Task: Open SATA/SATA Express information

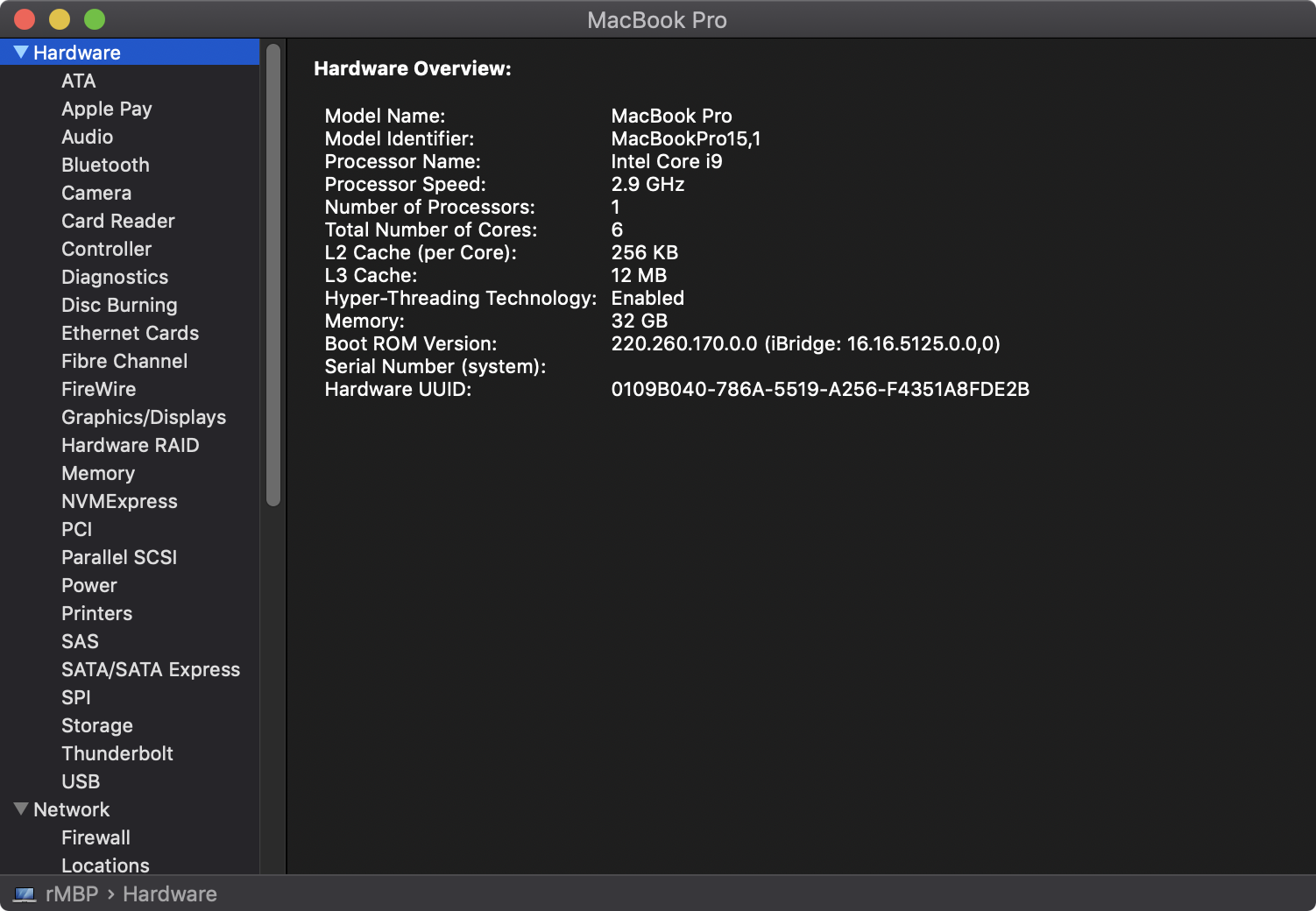Action: [x=151, y=669]
